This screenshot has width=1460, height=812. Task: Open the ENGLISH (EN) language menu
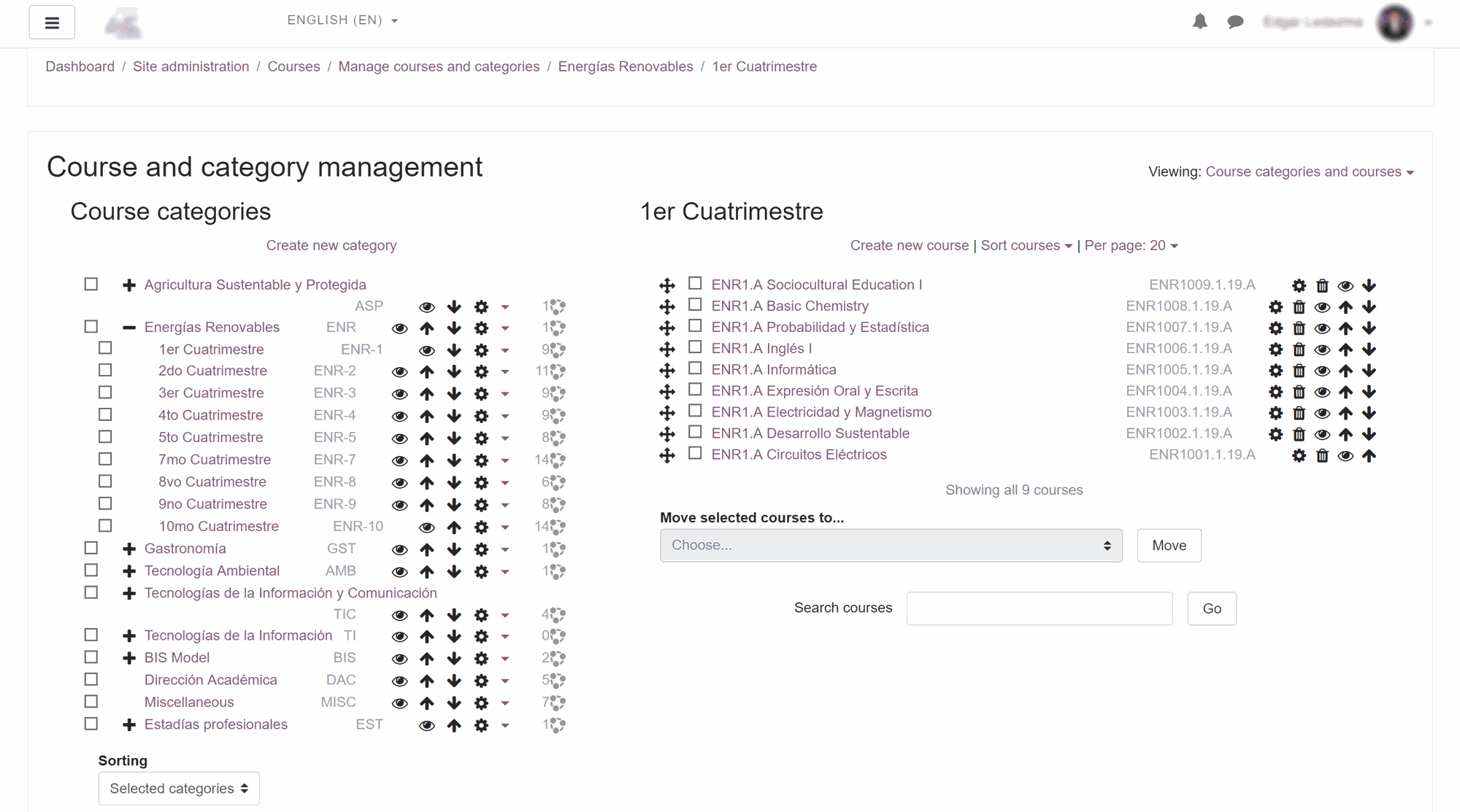click(342, 20)
